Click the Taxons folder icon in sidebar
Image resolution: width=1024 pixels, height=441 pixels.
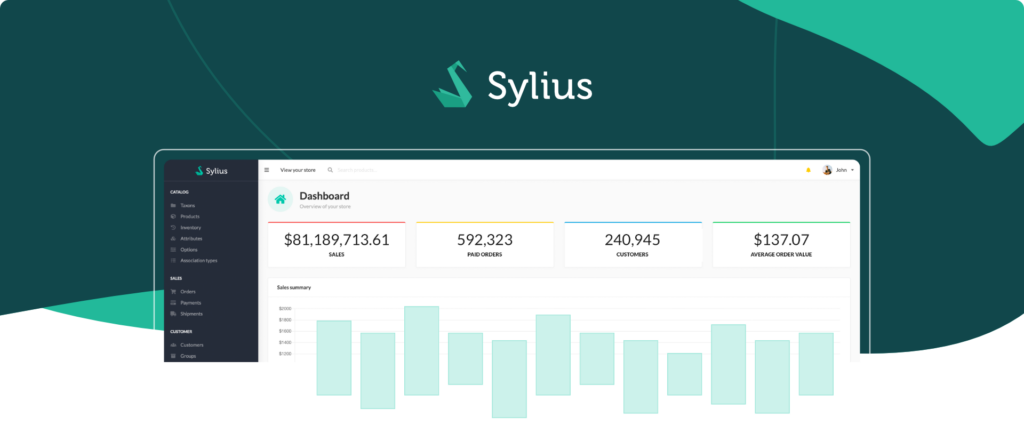(174, 206)
